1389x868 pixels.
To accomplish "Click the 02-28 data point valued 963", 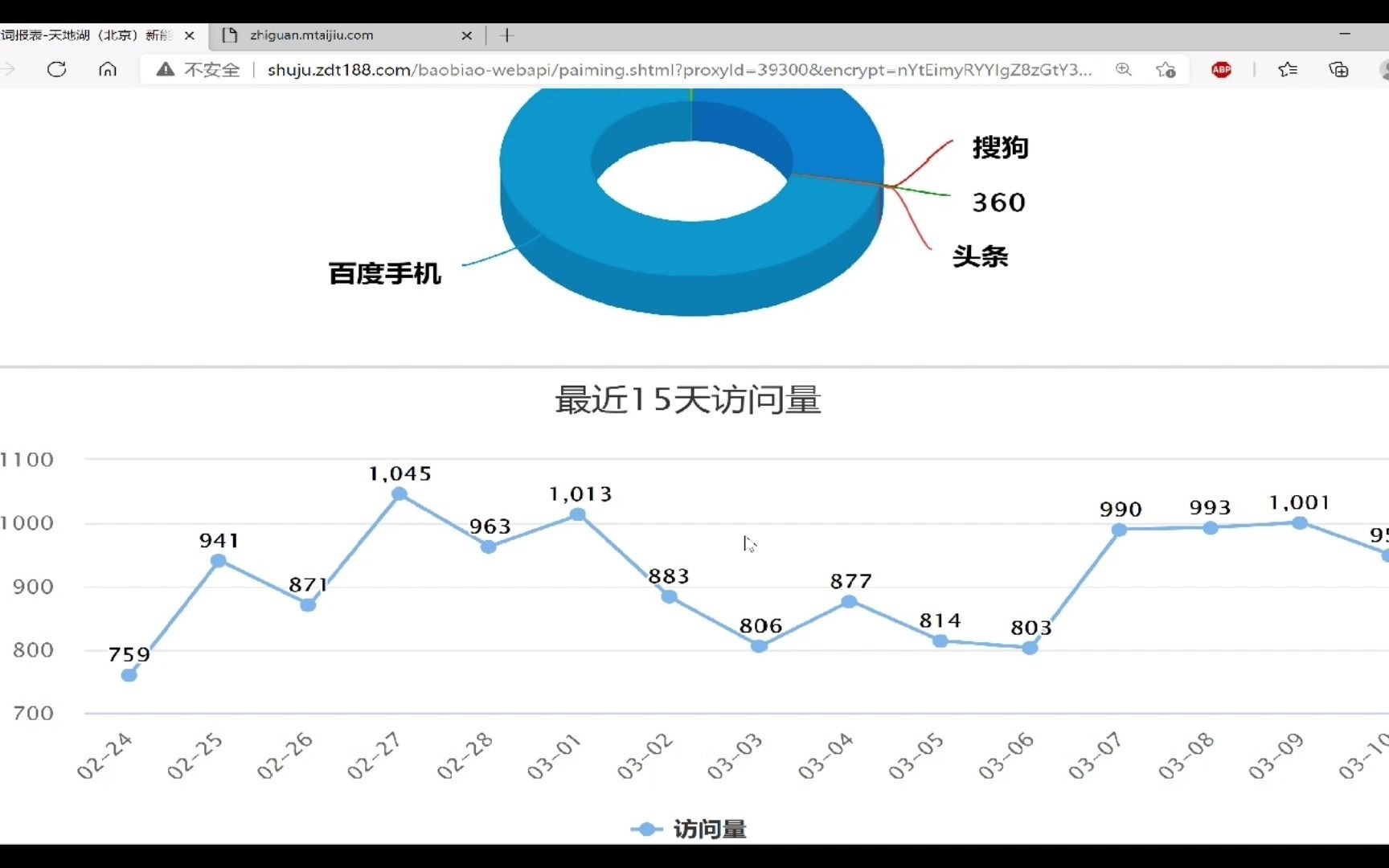I will (x=488, y=547).
